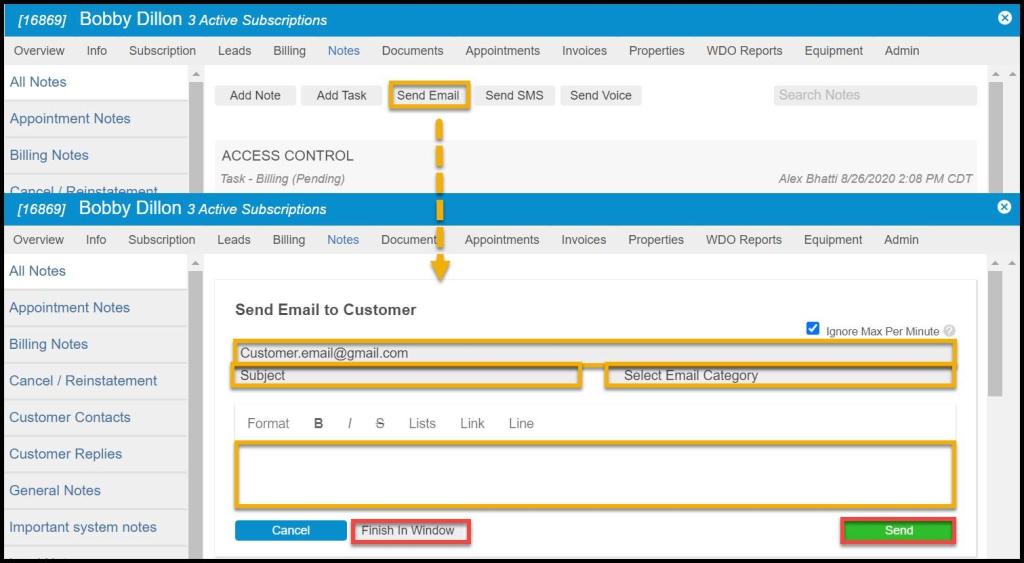This screenshot has height=563, width=1024.
Task: Uncheck the Ignore Max Per Minute checkbox
Action: [x=813, y=329]
